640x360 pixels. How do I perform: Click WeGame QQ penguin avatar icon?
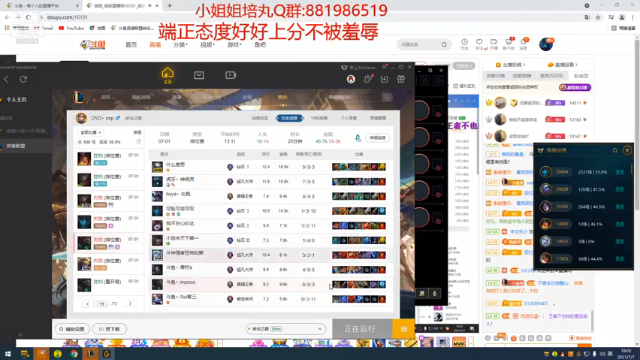pos(351,79)
